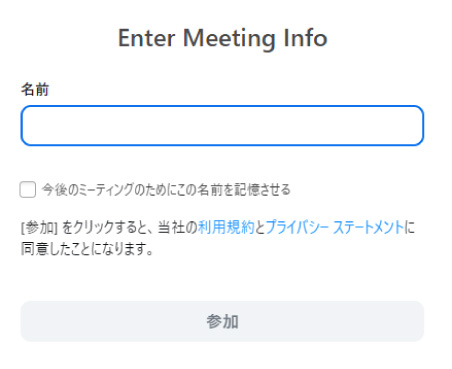Enable the remember name checkbox
The image size is (452, 369).
click(x=28, y=190)
